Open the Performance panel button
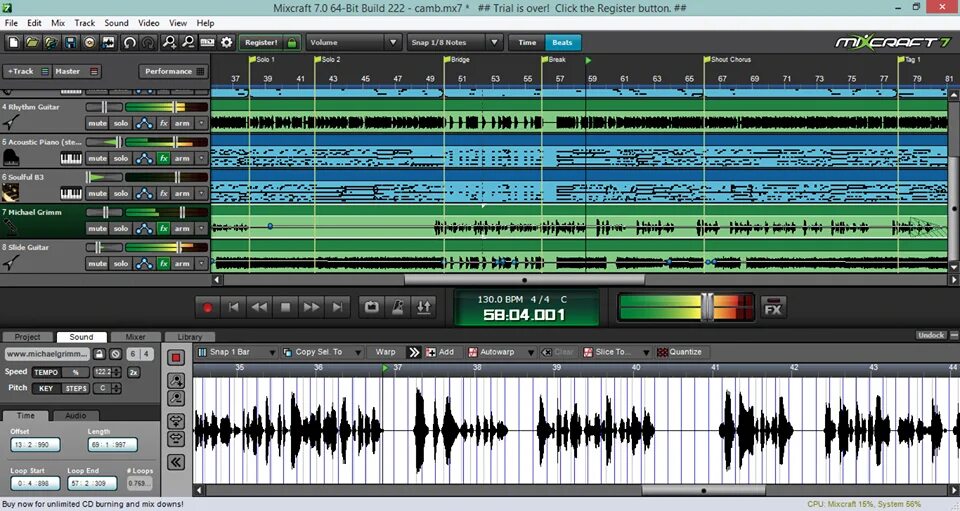The image size is (960, 511). [x=173, y=71]
